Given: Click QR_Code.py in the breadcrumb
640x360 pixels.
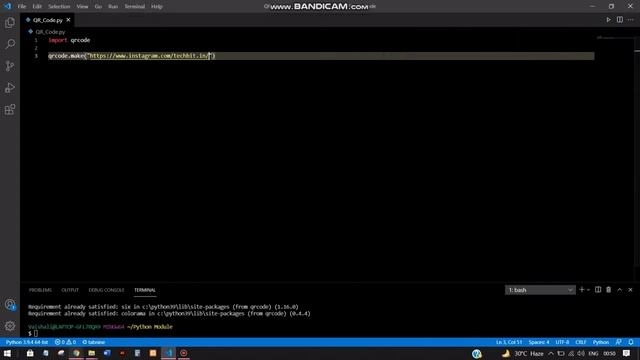Looking at the screenshot, I should (50, 31).
